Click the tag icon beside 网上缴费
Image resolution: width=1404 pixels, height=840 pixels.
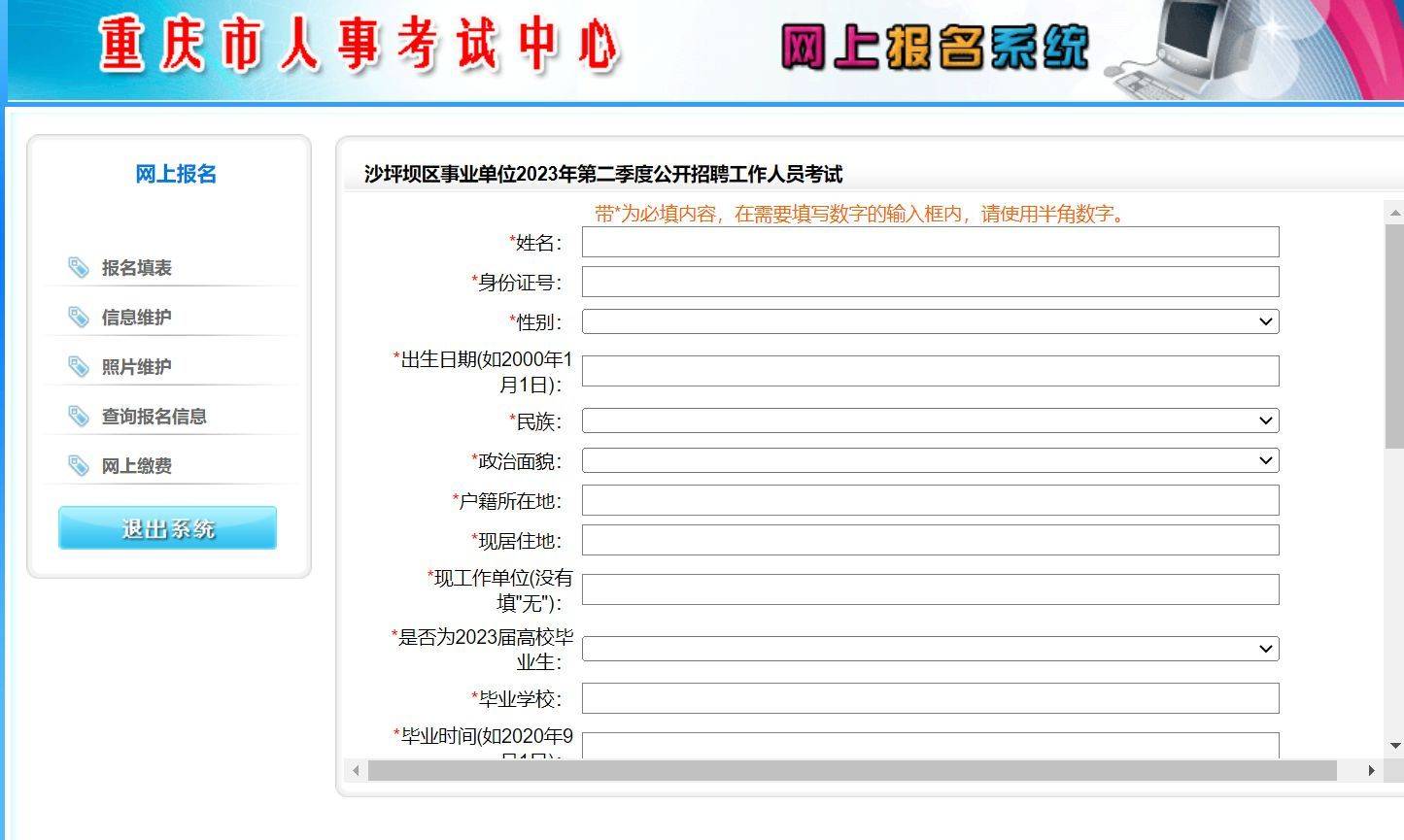79,465
